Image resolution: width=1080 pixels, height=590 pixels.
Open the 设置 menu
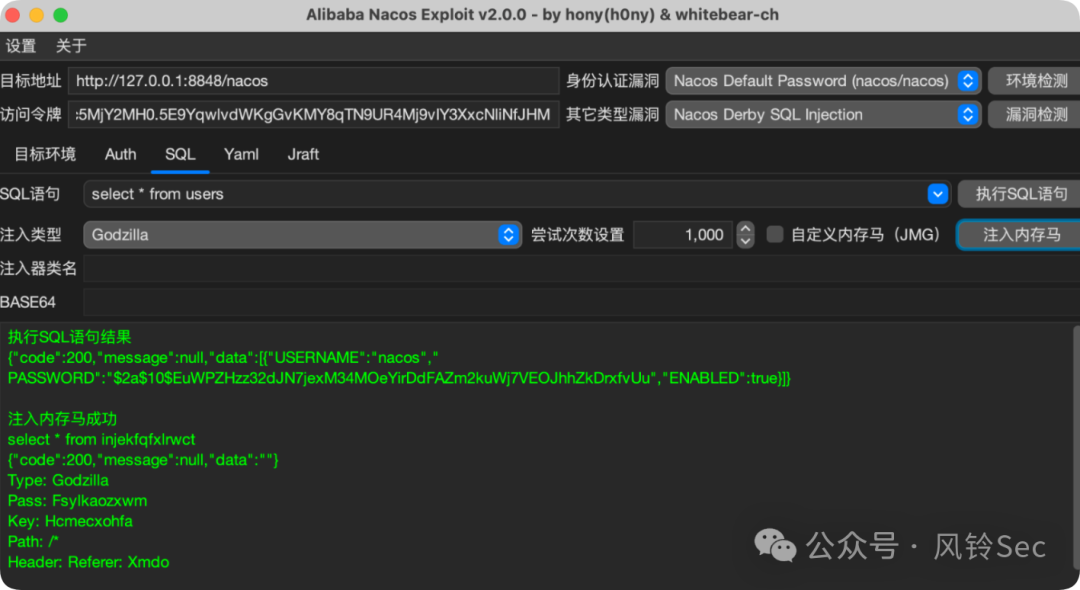coord(21,46)
